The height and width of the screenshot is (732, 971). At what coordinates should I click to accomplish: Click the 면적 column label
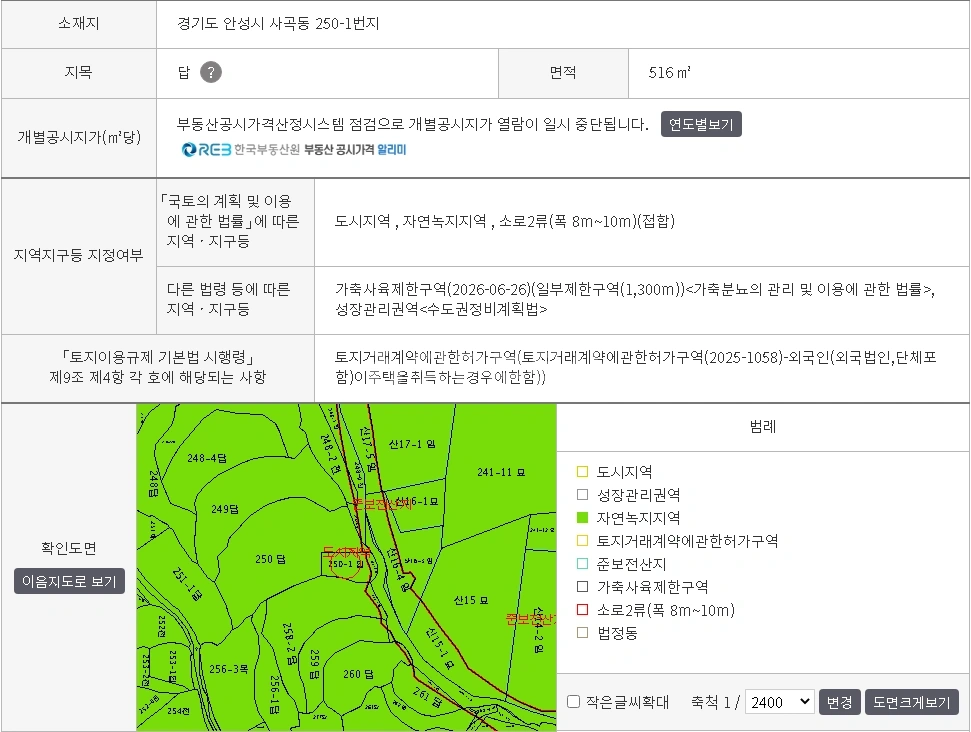563,72
